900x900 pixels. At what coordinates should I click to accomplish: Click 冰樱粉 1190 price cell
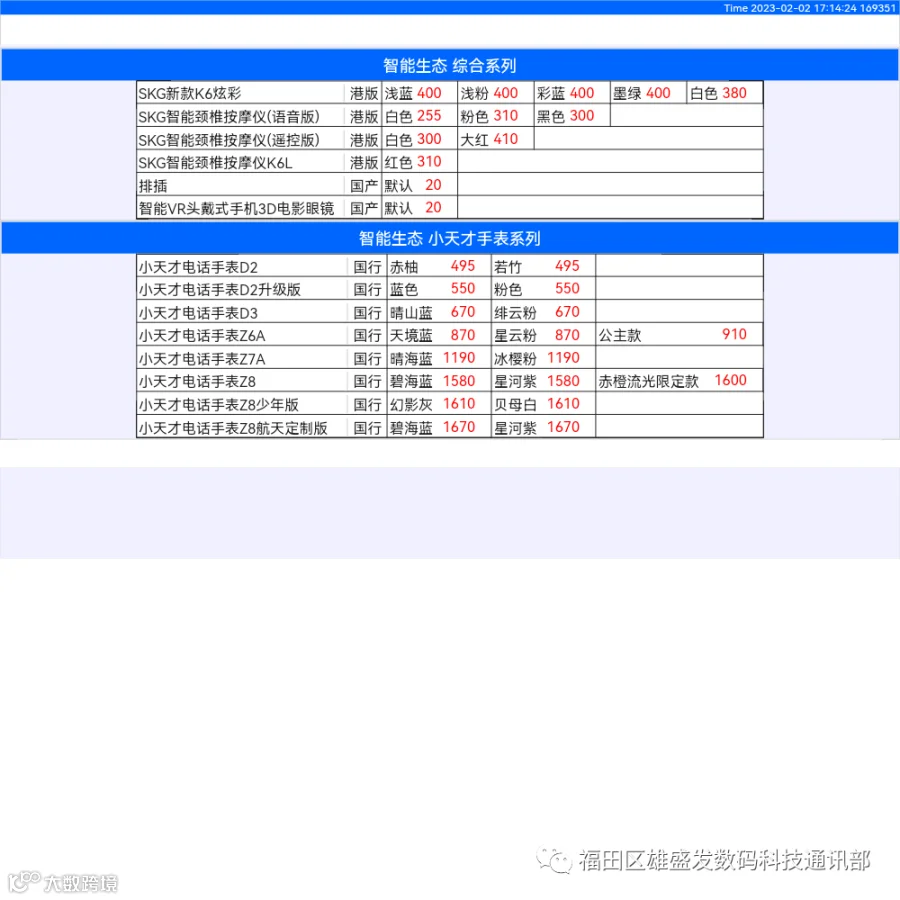point(544,358)
